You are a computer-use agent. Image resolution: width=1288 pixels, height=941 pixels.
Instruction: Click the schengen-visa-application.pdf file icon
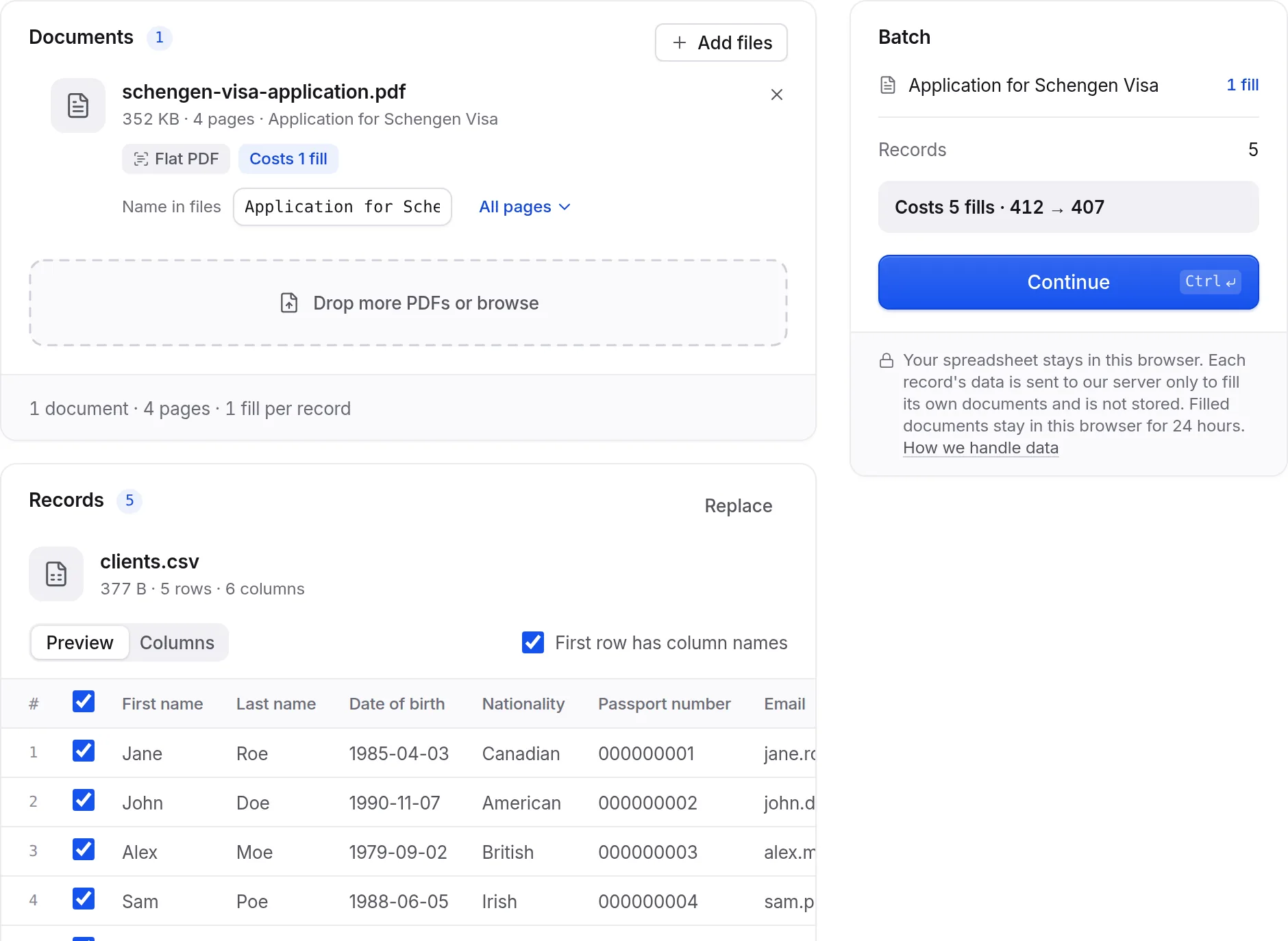click(78, 105)
